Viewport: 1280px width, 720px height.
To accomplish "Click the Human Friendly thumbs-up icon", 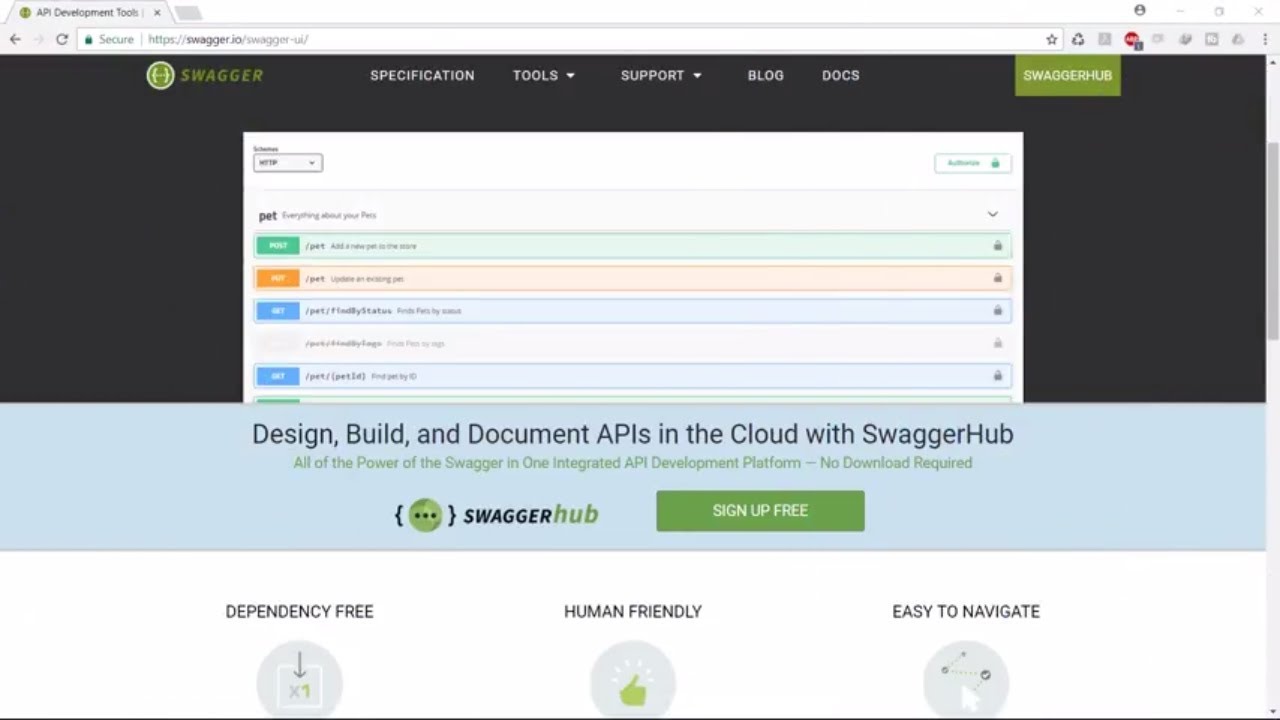I will click(633, 681).
